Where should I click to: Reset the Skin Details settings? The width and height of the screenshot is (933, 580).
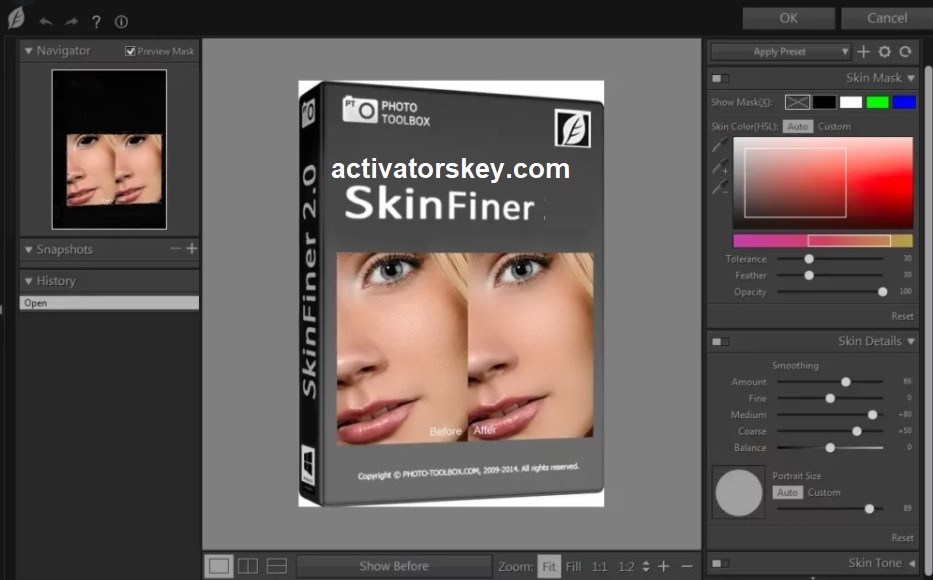(x=902, y=538)
